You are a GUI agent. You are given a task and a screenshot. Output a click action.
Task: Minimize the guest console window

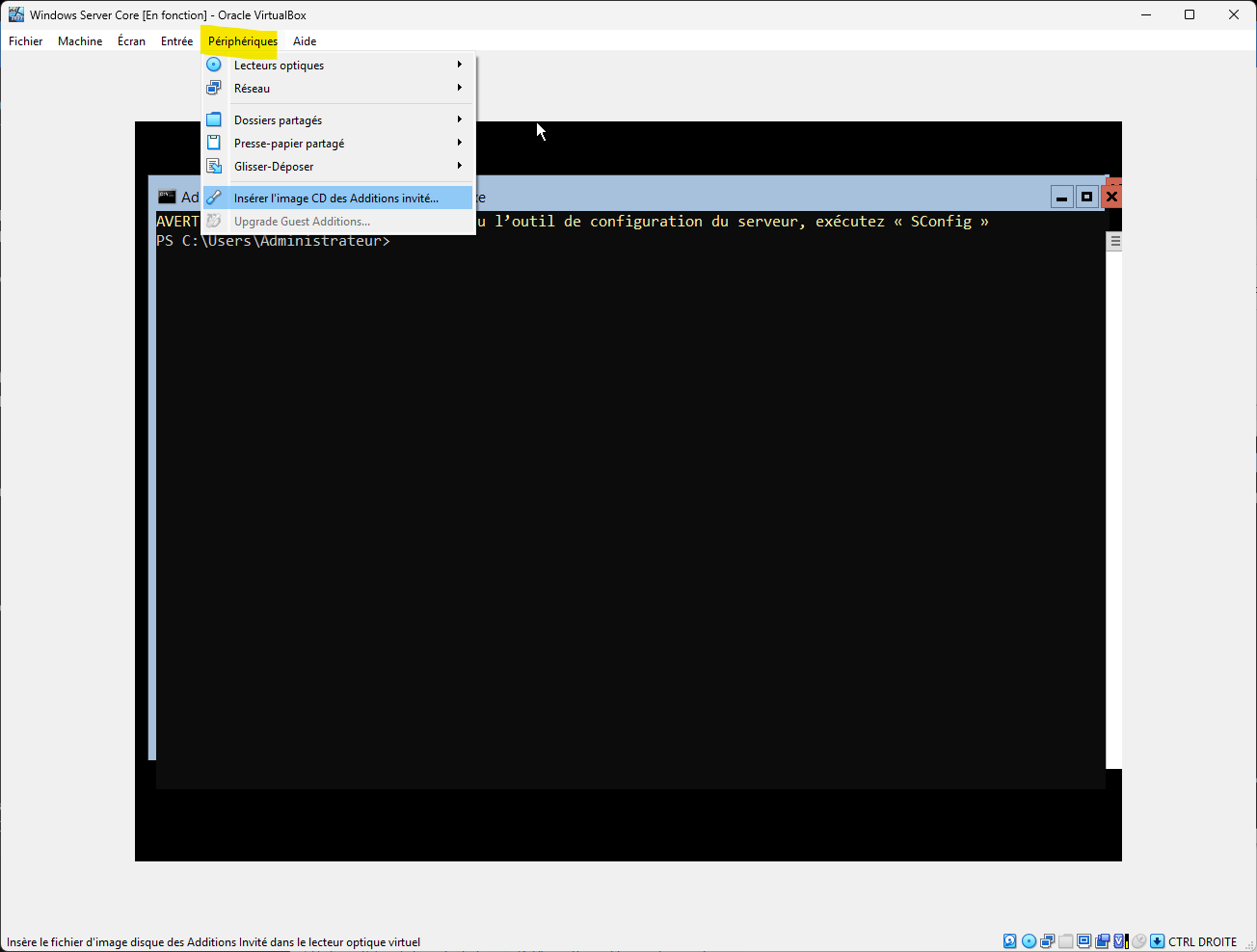click(x=1061, y=198)
